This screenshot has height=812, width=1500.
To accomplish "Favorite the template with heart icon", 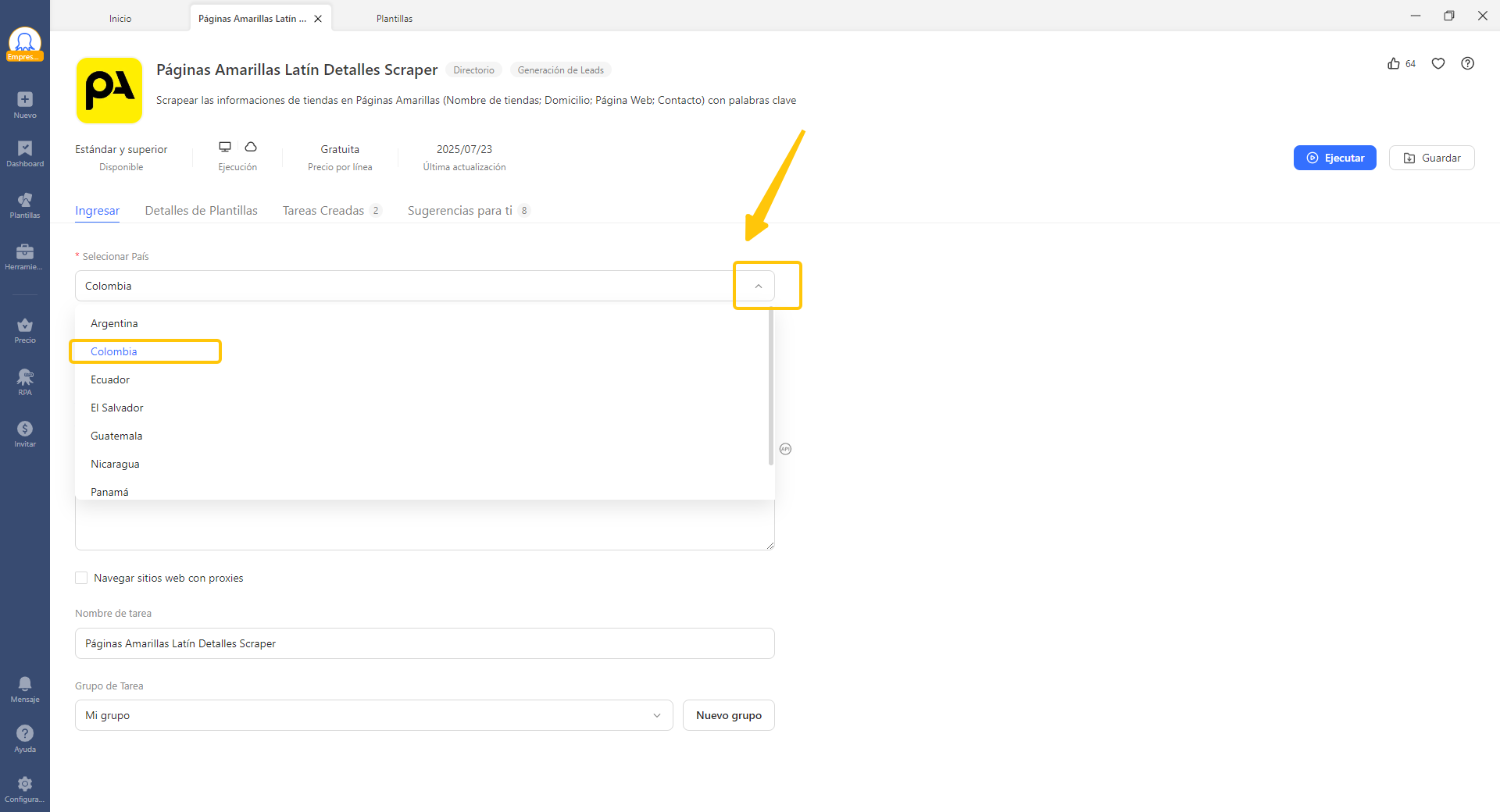I will tap(1438, 64).
